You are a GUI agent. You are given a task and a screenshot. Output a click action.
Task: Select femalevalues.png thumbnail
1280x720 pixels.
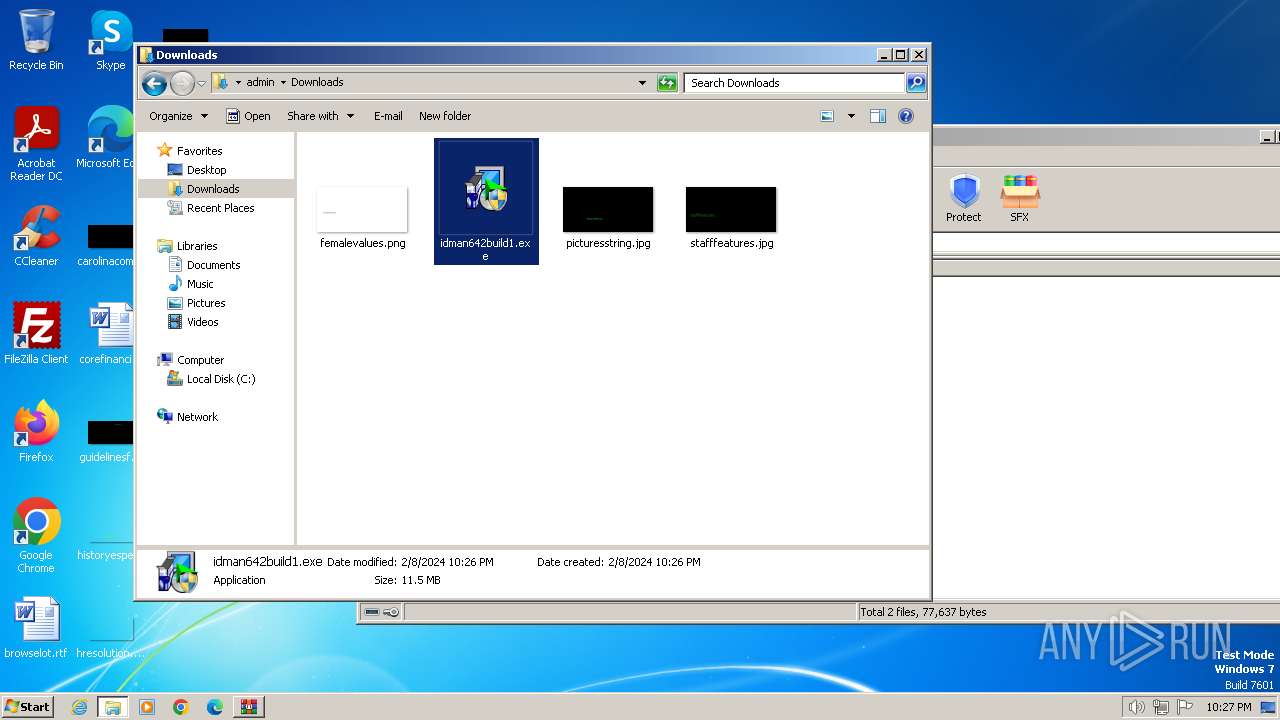click(362, 209)
